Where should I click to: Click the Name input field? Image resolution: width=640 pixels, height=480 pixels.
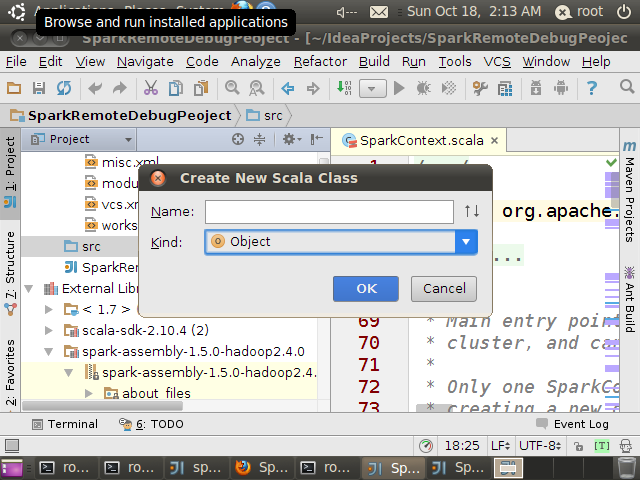coord(329,211)
